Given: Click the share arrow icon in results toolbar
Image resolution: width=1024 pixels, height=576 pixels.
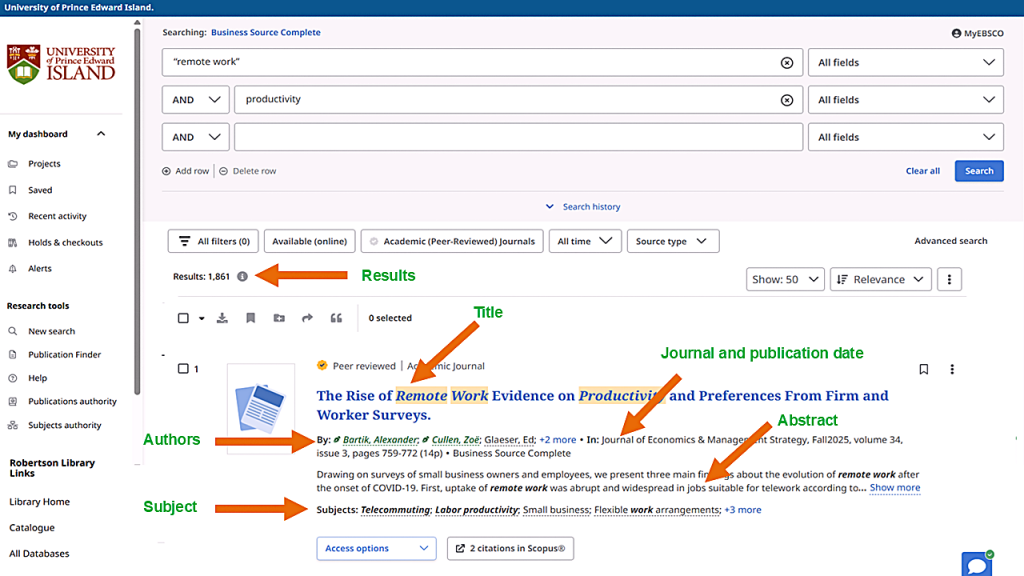Looking at the screenshot, I should tap(307, 318).
